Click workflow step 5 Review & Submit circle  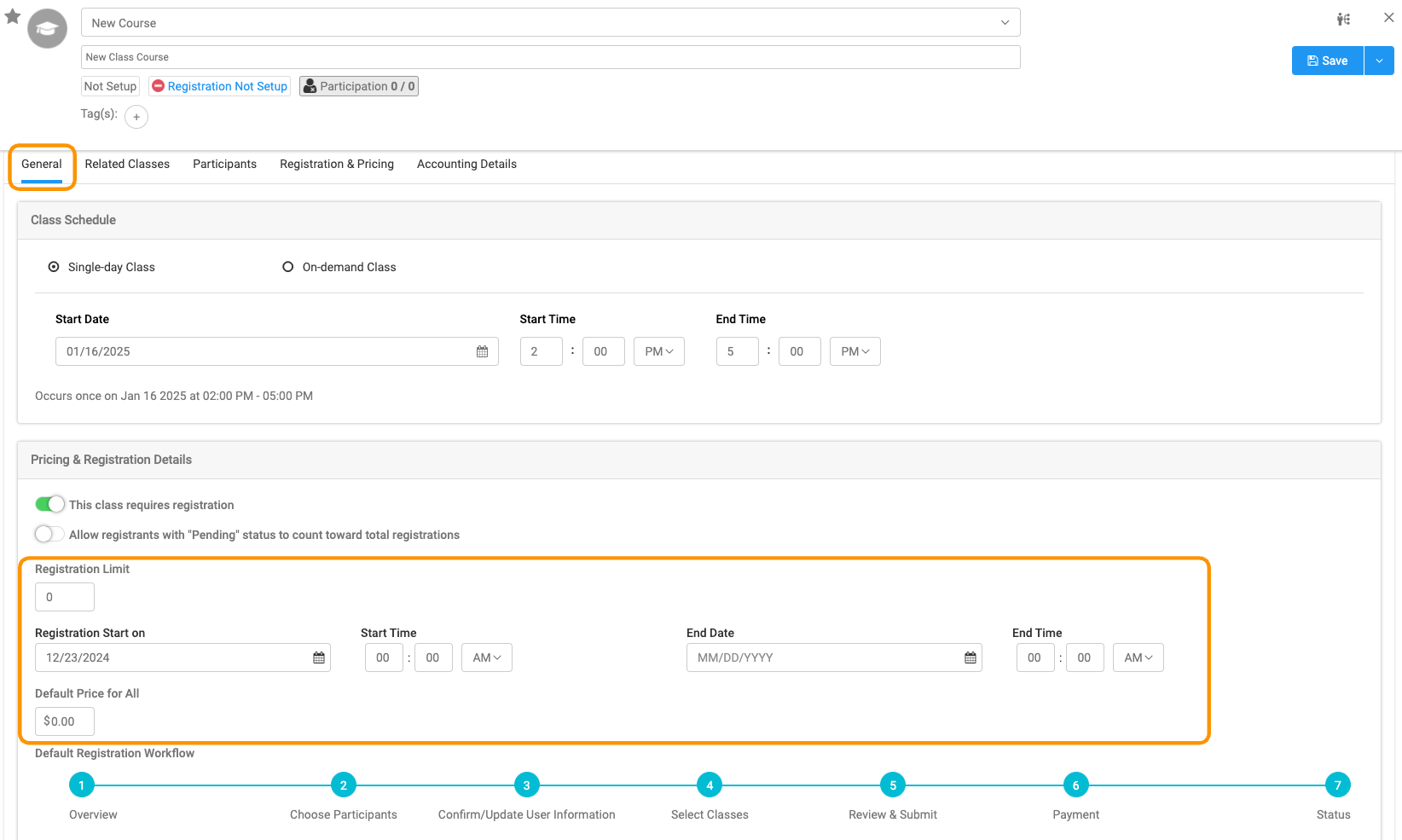tap(893, 785)
